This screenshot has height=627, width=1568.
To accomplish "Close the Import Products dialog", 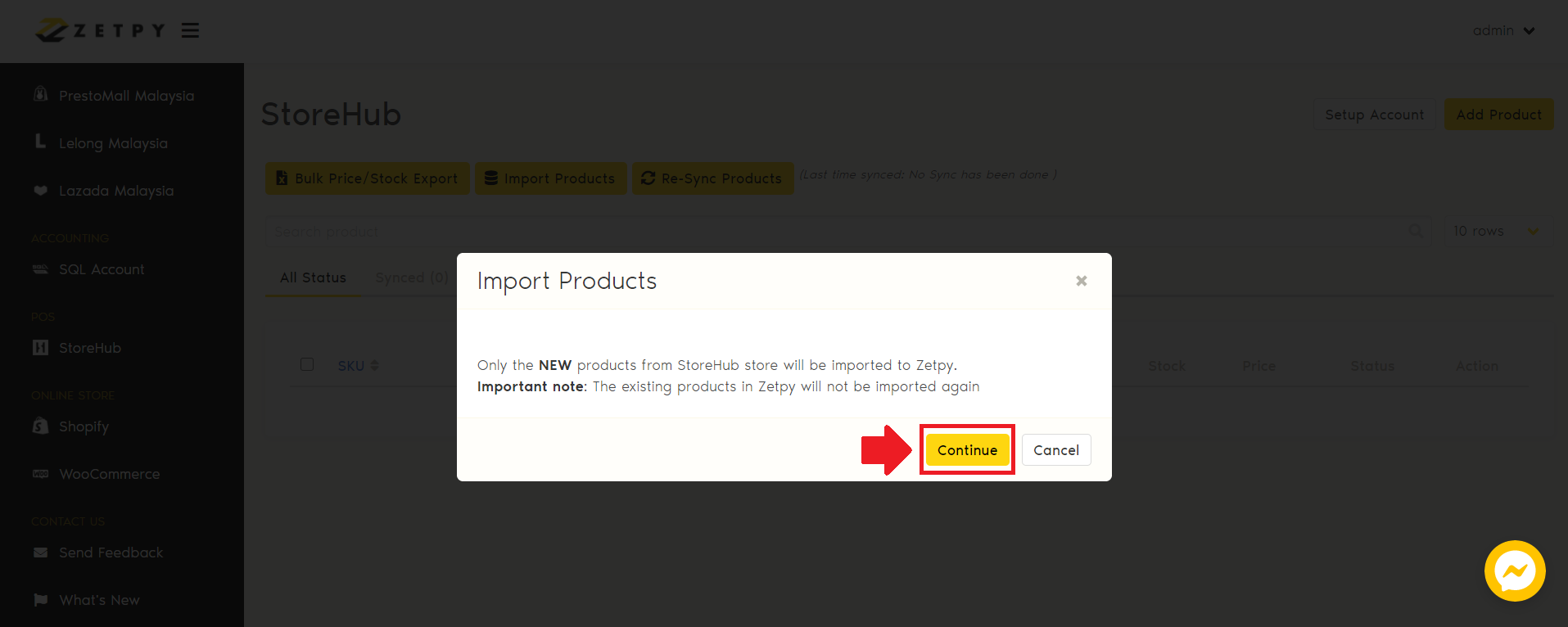I will click(x=1081, y=281).
